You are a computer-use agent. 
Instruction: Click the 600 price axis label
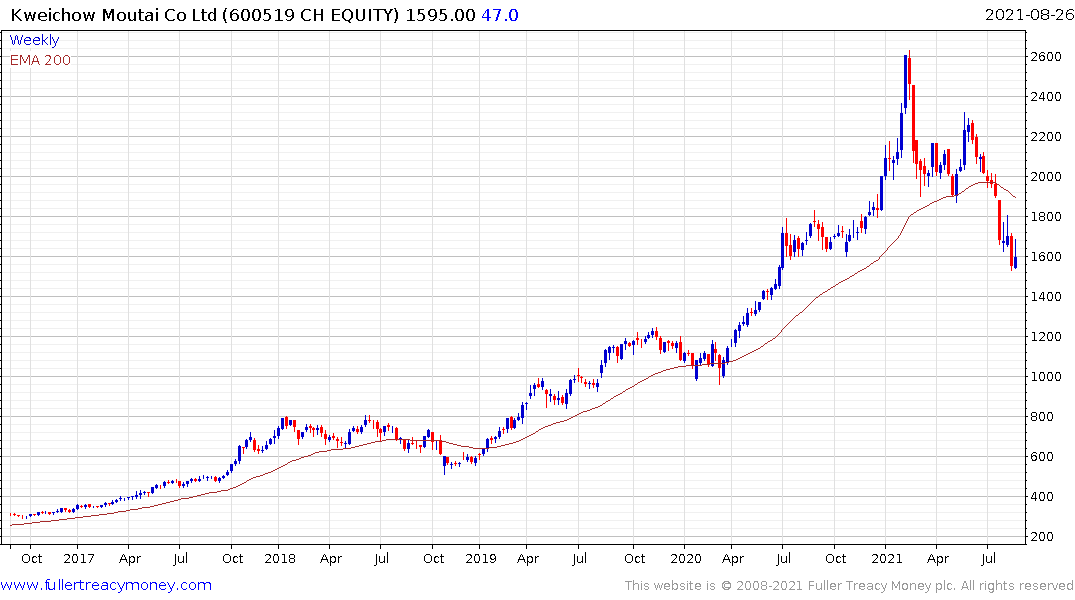(1042, 457)
